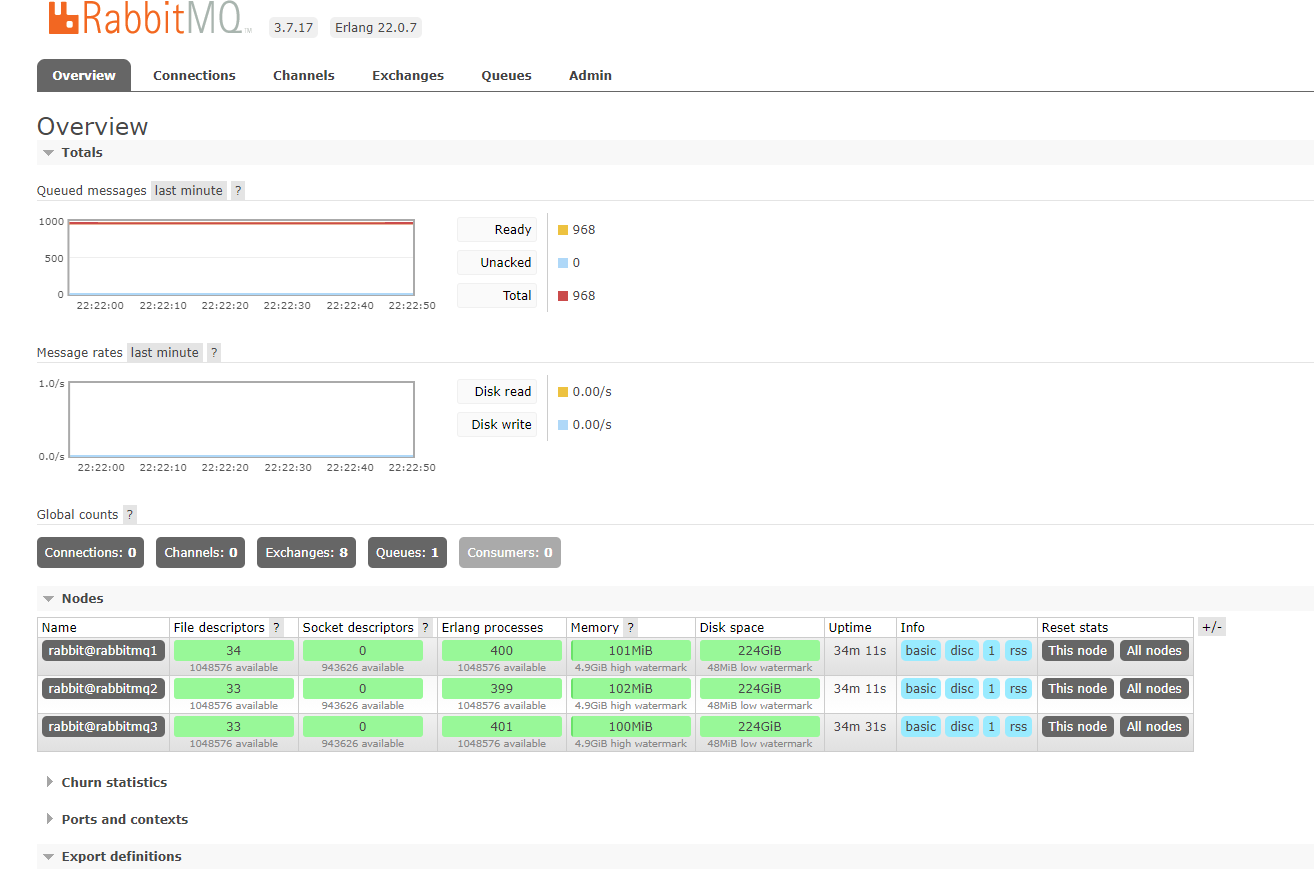
Task: Click the 401 Erlang processes value
Action: [x=502, y=726]
